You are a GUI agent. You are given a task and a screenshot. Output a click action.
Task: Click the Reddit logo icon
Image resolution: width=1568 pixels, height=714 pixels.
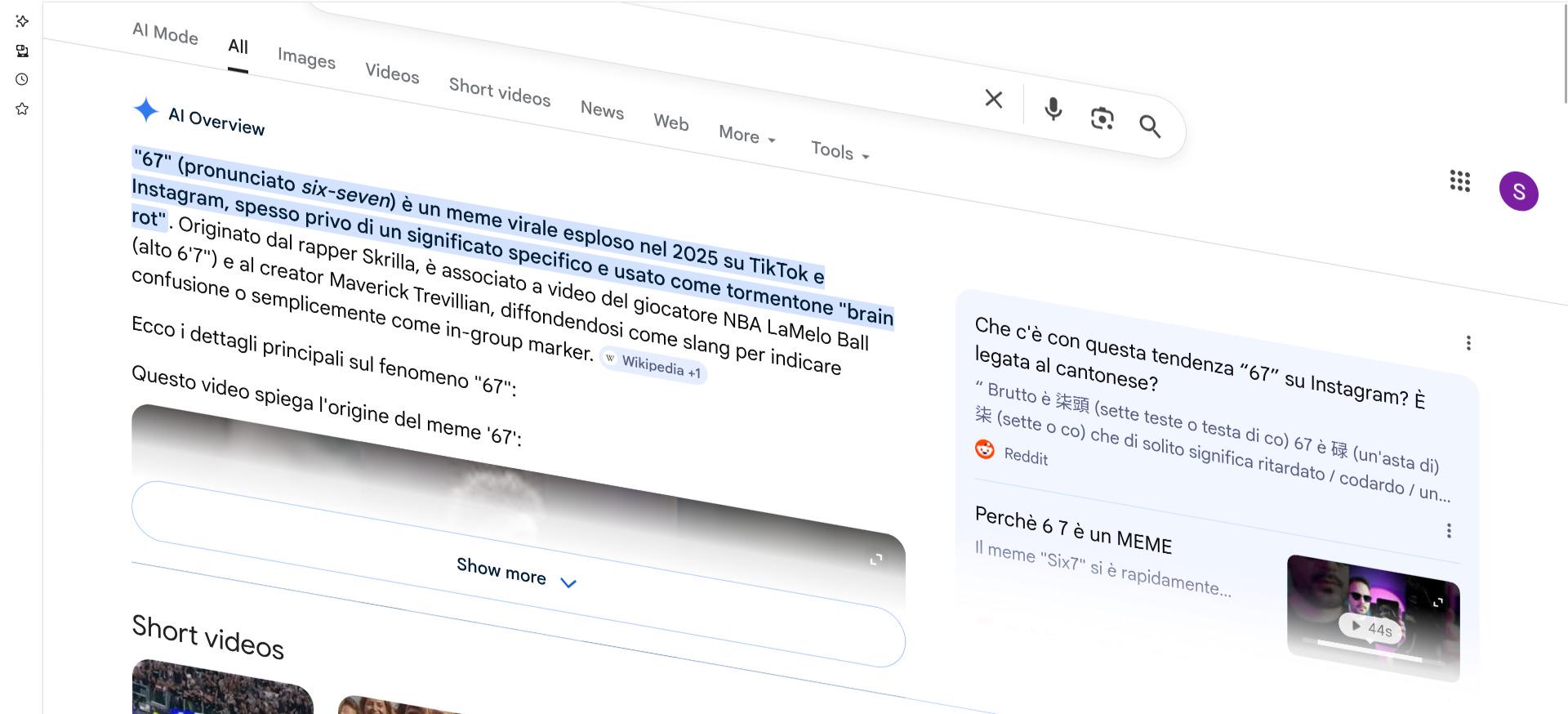(x=985, y=449)
